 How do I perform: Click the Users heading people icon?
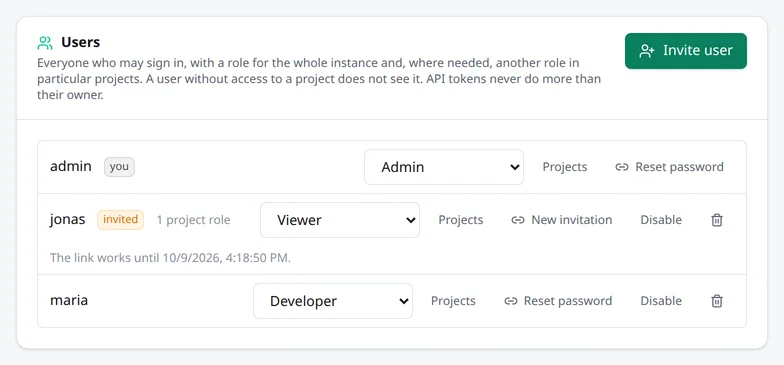point(45,43)
